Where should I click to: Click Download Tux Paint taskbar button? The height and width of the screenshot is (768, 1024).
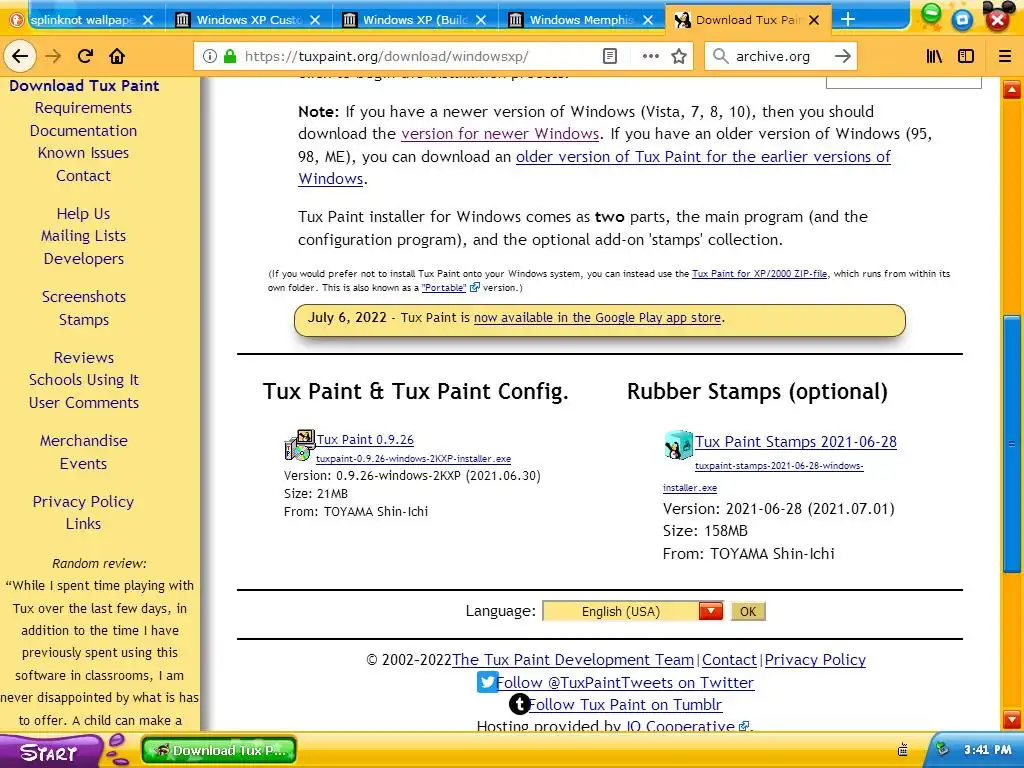pyautogui.click(x=219, y=750)
